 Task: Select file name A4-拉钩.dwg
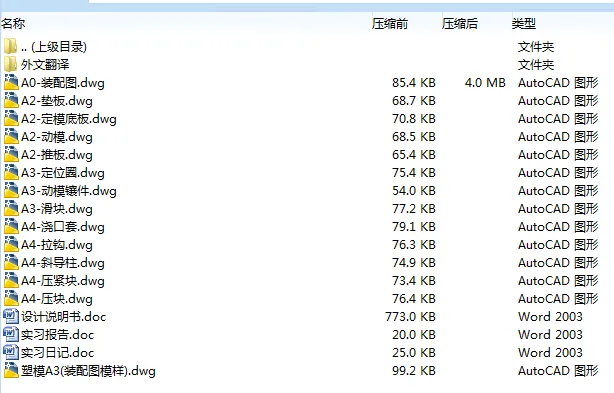57,245
